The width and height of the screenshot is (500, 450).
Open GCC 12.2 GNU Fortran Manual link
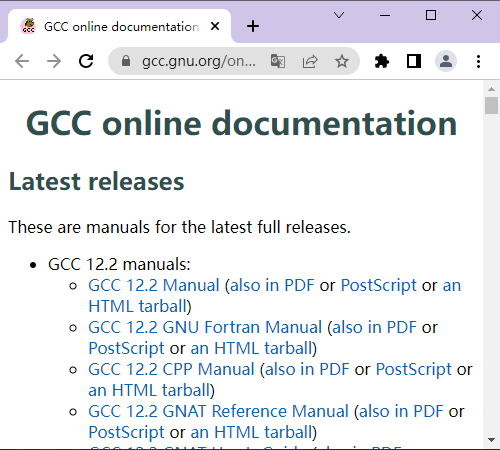205,327
